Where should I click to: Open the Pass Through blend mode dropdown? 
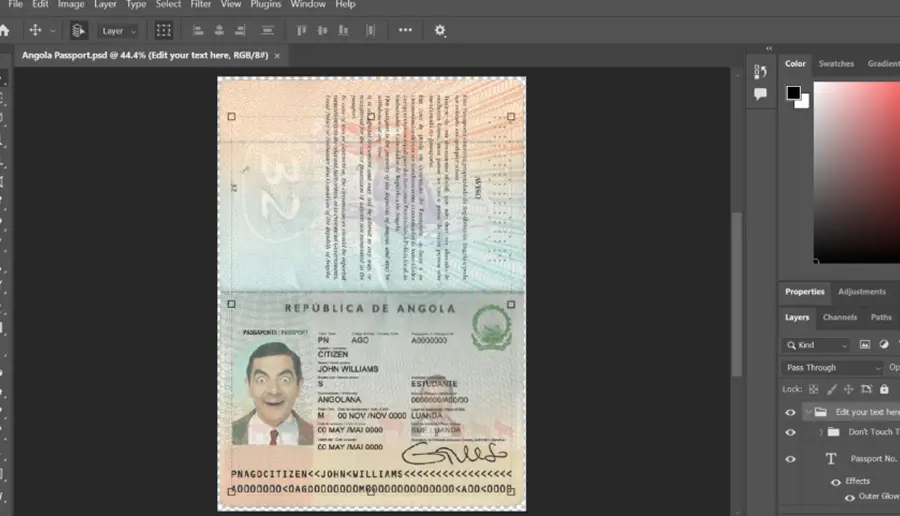833,367
